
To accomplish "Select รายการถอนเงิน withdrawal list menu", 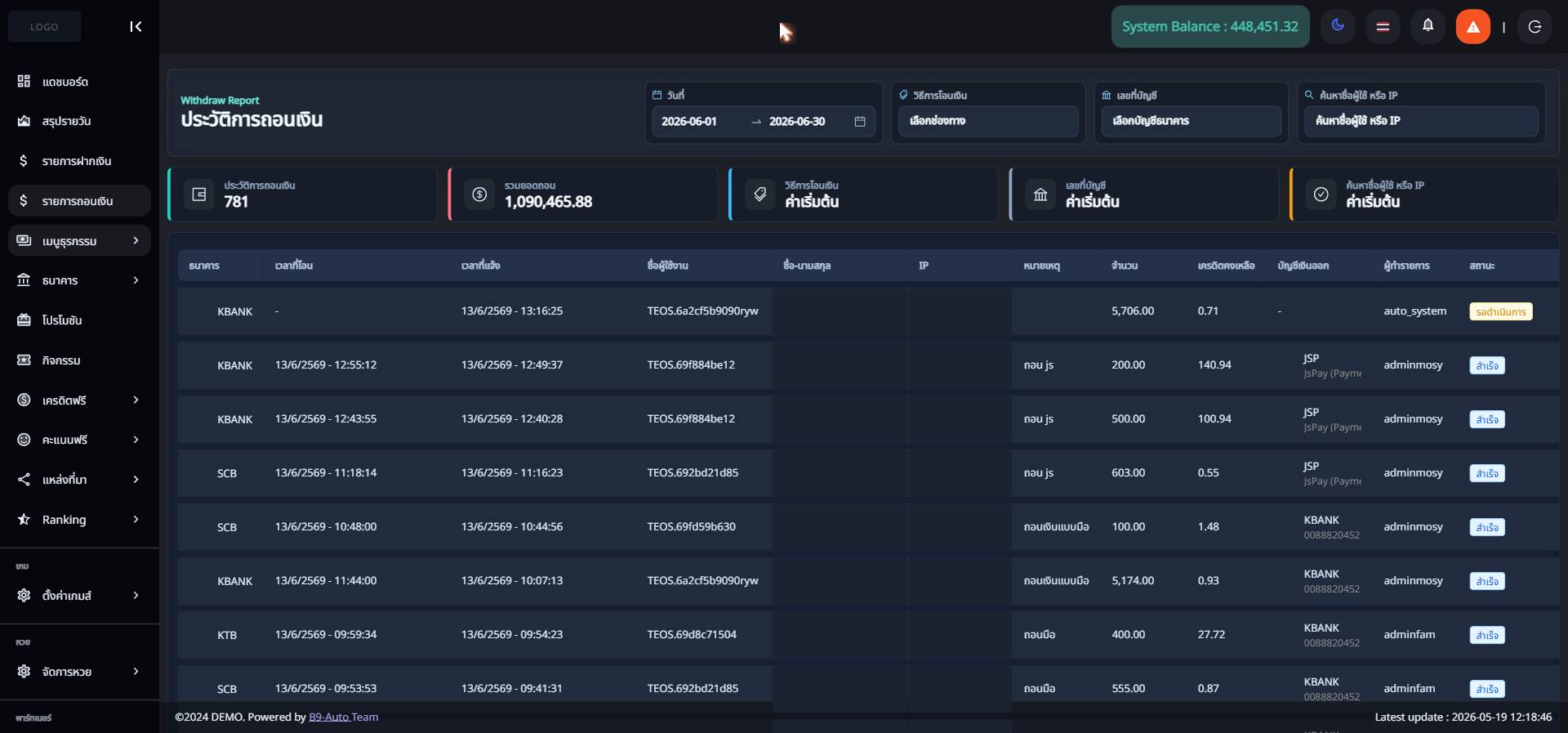I will (x=79, y=201).
